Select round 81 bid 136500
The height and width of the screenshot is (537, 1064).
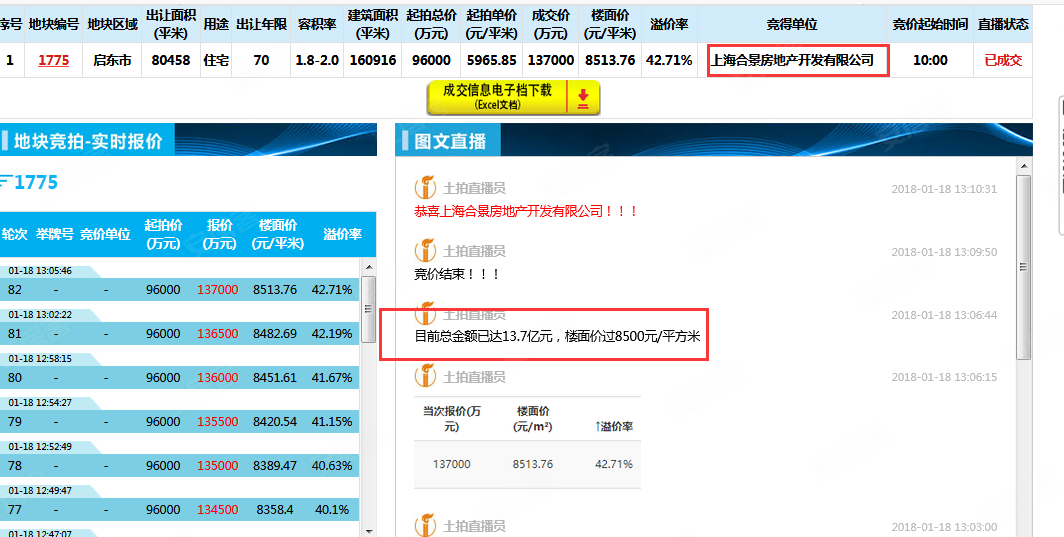coord(218,333)
